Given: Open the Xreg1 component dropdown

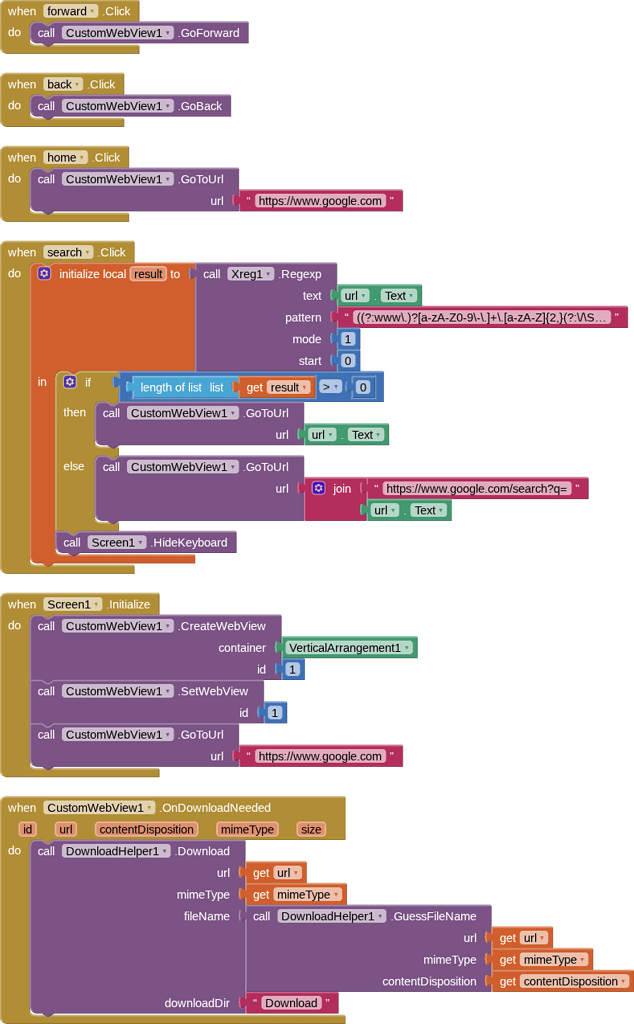Looking at the screenshot, I should [267, 274].
